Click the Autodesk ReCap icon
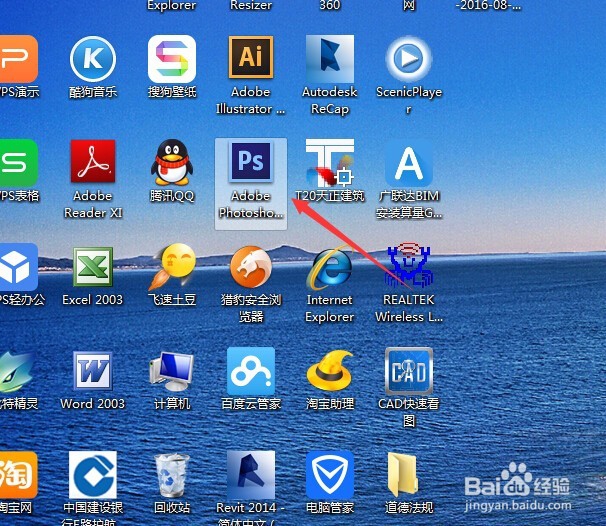 click(330, 59)
